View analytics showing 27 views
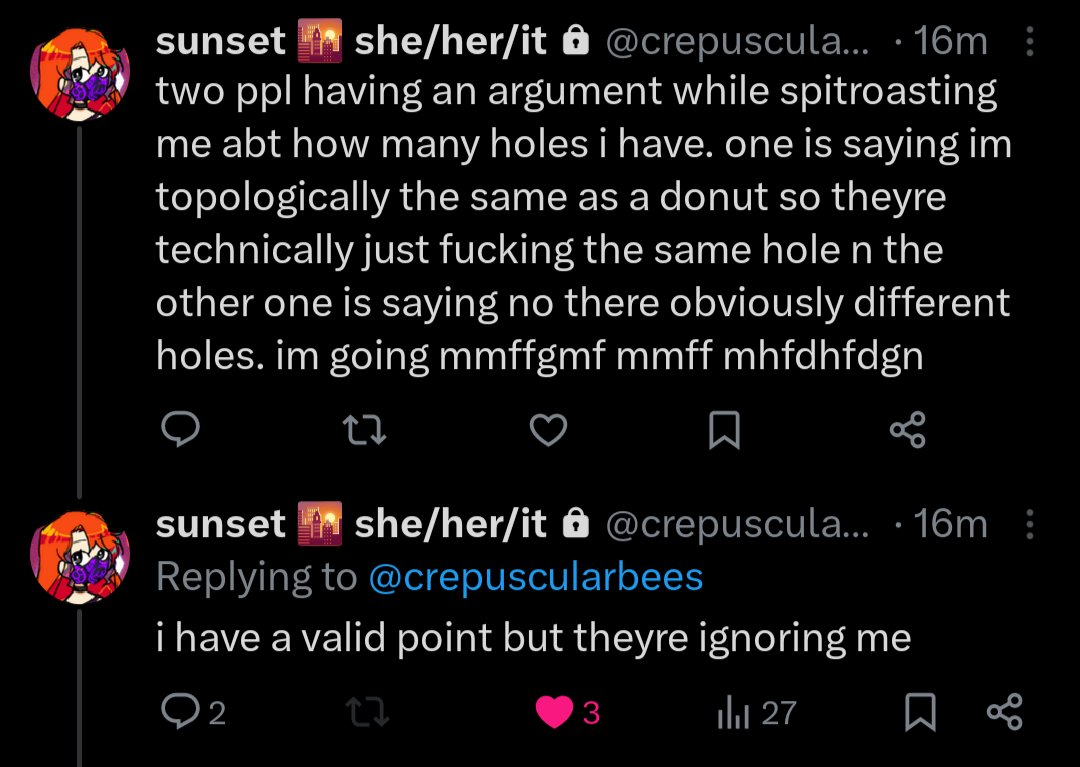 [756, 712]
